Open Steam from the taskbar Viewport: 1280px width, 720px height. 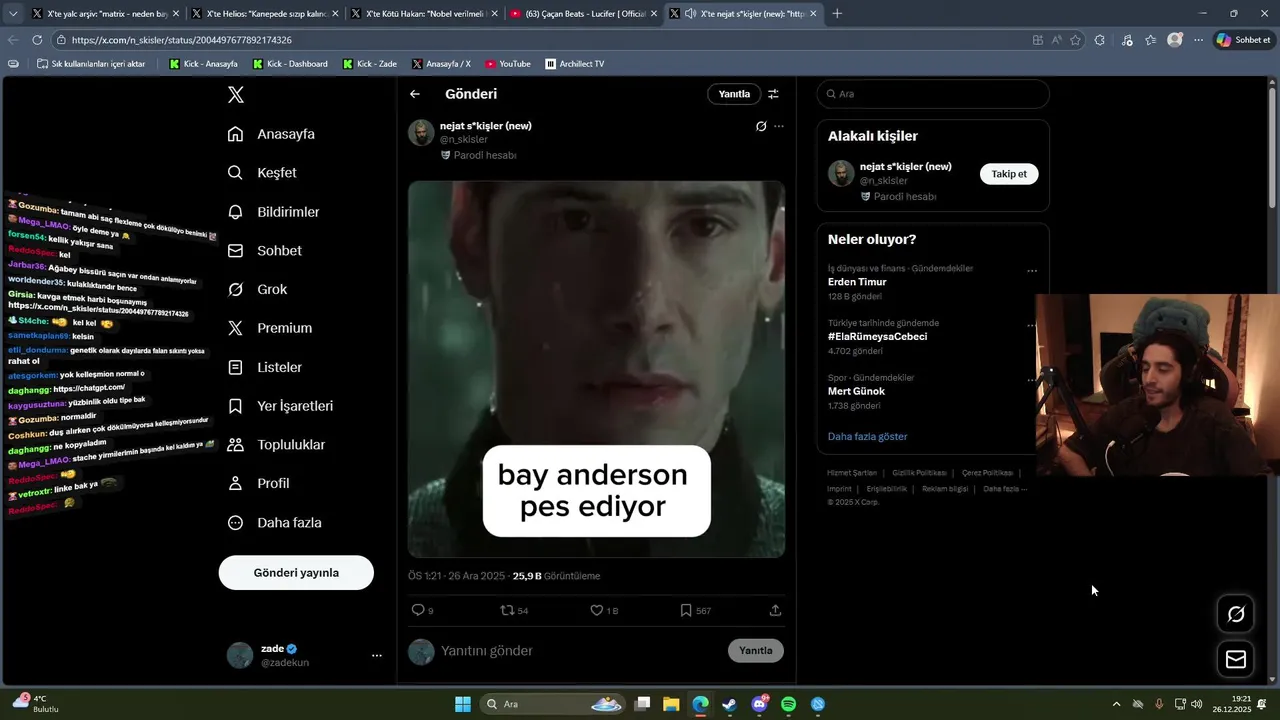click(x=730, y=704)
